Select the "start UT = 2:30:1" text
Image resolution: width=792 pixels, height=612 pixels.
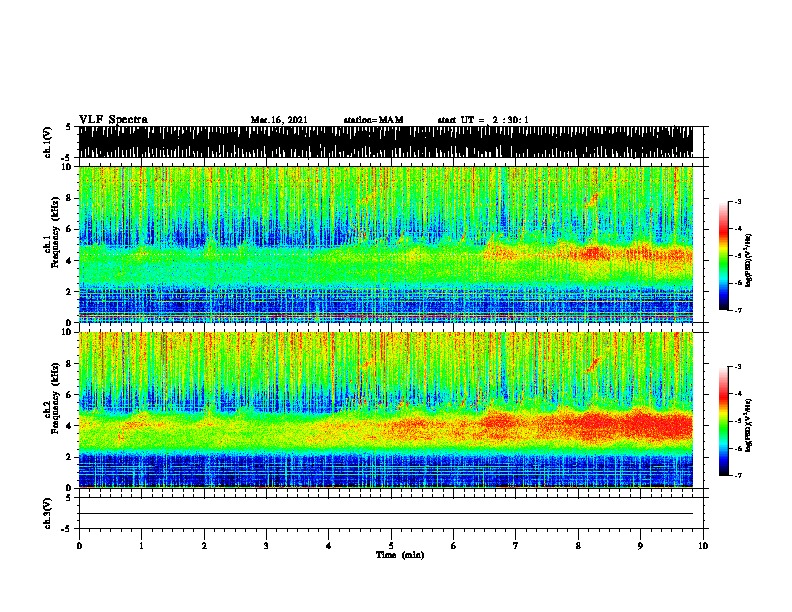(x=483, y=120)
